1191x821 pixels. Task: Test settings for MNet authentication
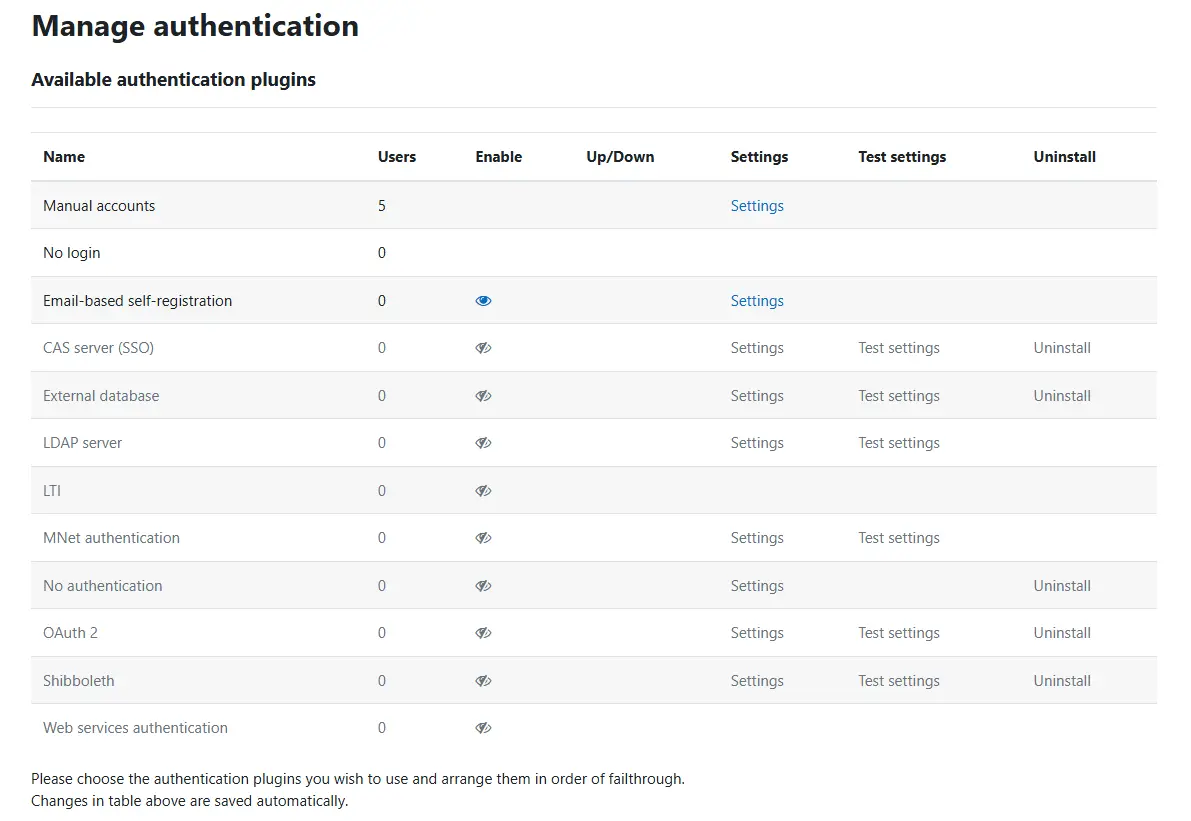899,538
